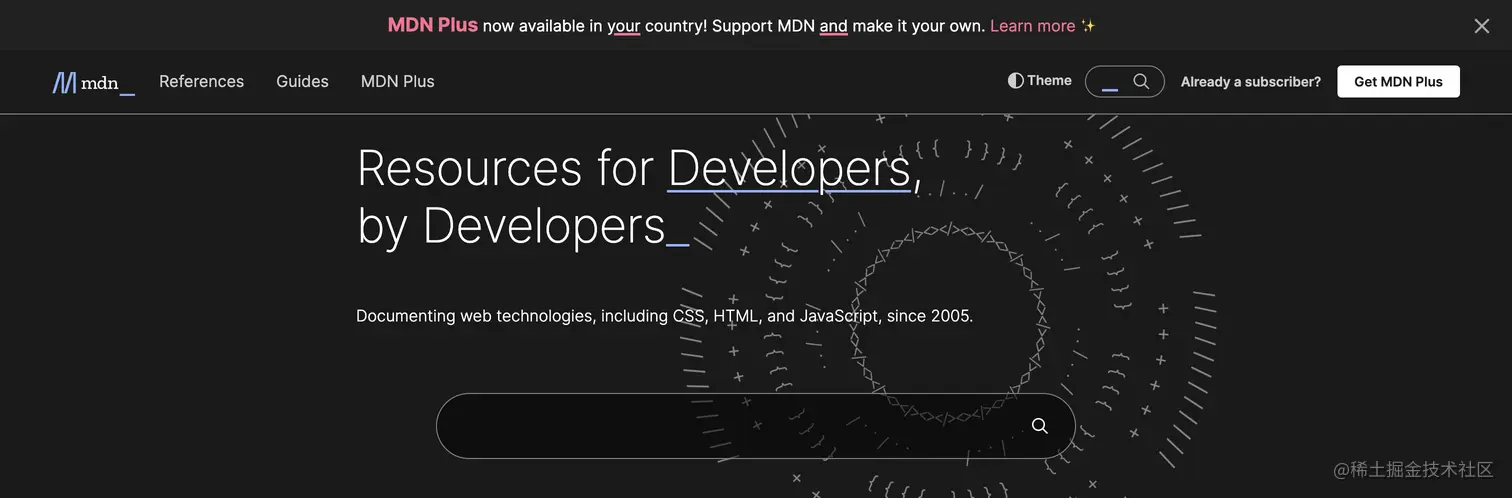
Task: Focus the large hero search box
Action: [755, 426]
